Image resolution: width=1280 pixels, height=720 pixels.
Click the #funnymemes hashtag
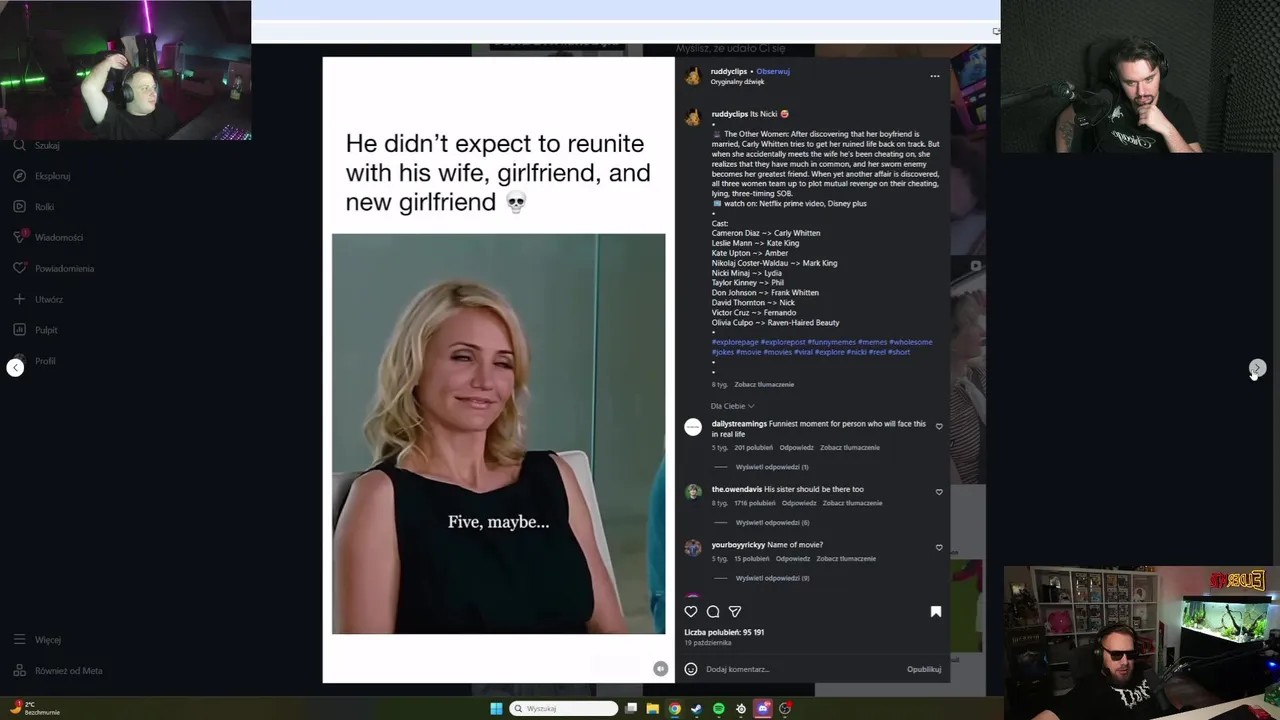click(x=831, y=342)
